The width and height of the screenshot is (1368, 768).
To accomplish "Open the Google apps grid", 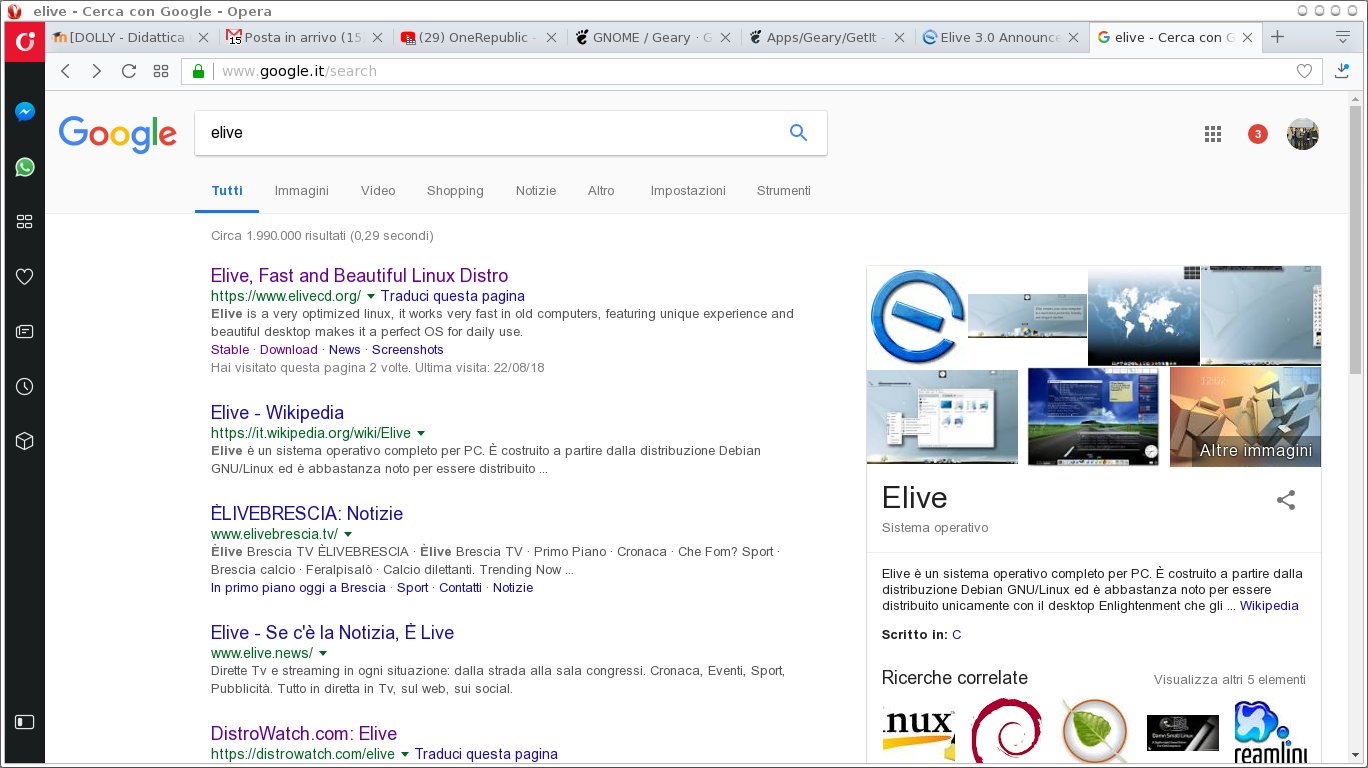I will point(1213,134).
